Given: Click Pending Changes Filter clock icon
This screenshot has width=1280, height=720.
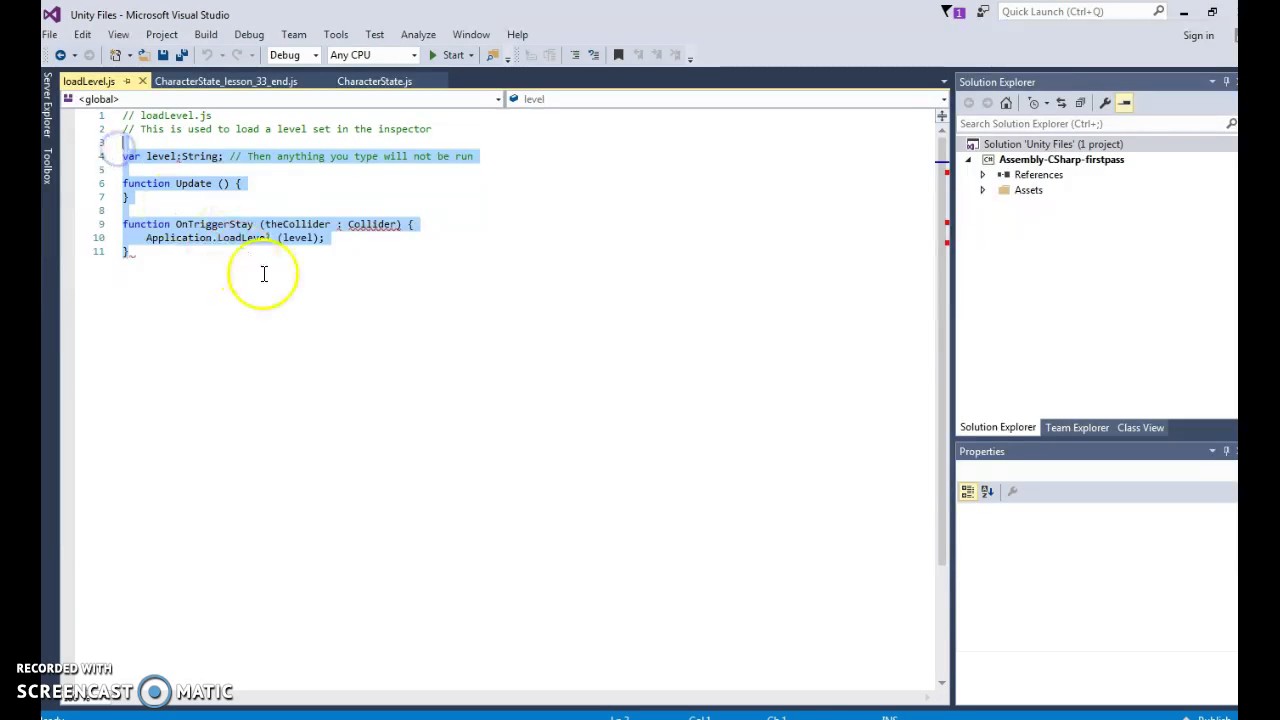Looking at the screenshot, I should (1034, 103).
